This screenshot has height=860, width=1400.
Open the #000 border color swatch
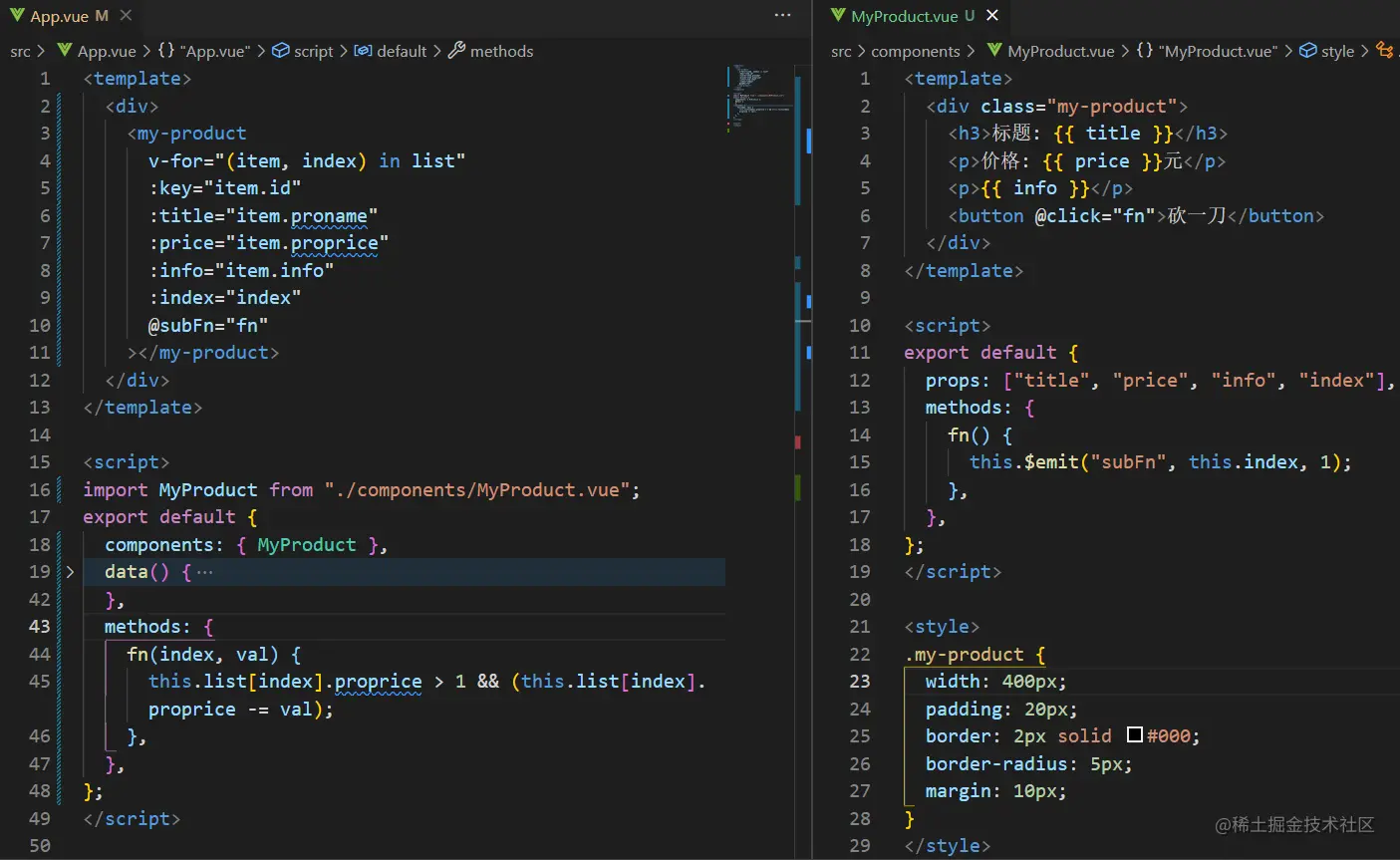click(1135, 735)
